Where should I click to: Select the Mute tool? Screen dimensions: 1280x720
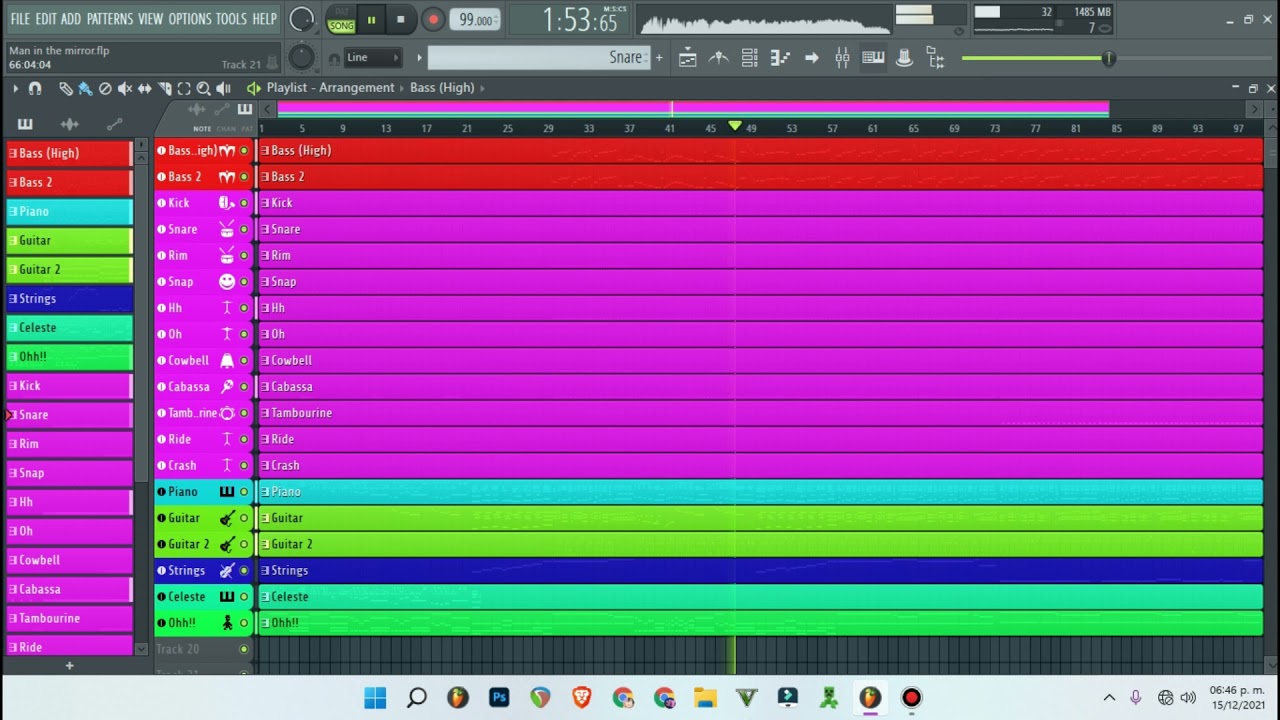[125, 89]
